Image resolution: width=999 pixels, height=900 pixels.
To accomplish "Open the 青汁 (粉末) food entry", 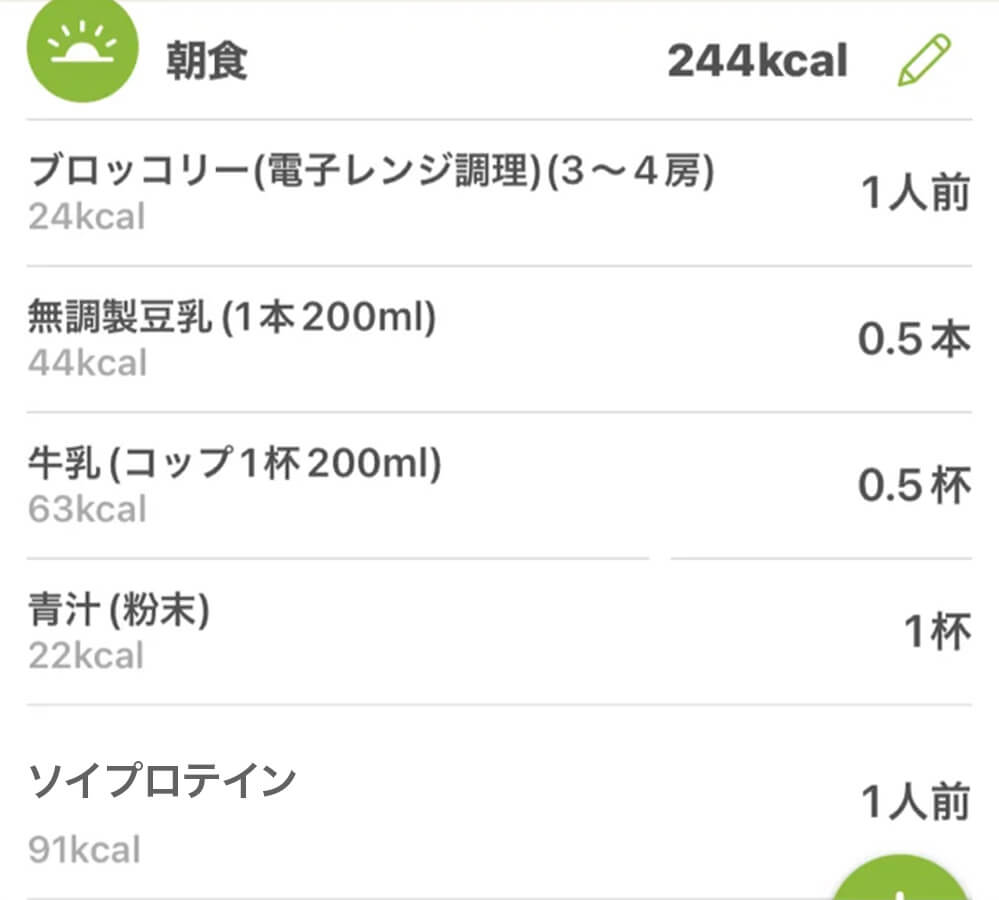I will 119,611.
